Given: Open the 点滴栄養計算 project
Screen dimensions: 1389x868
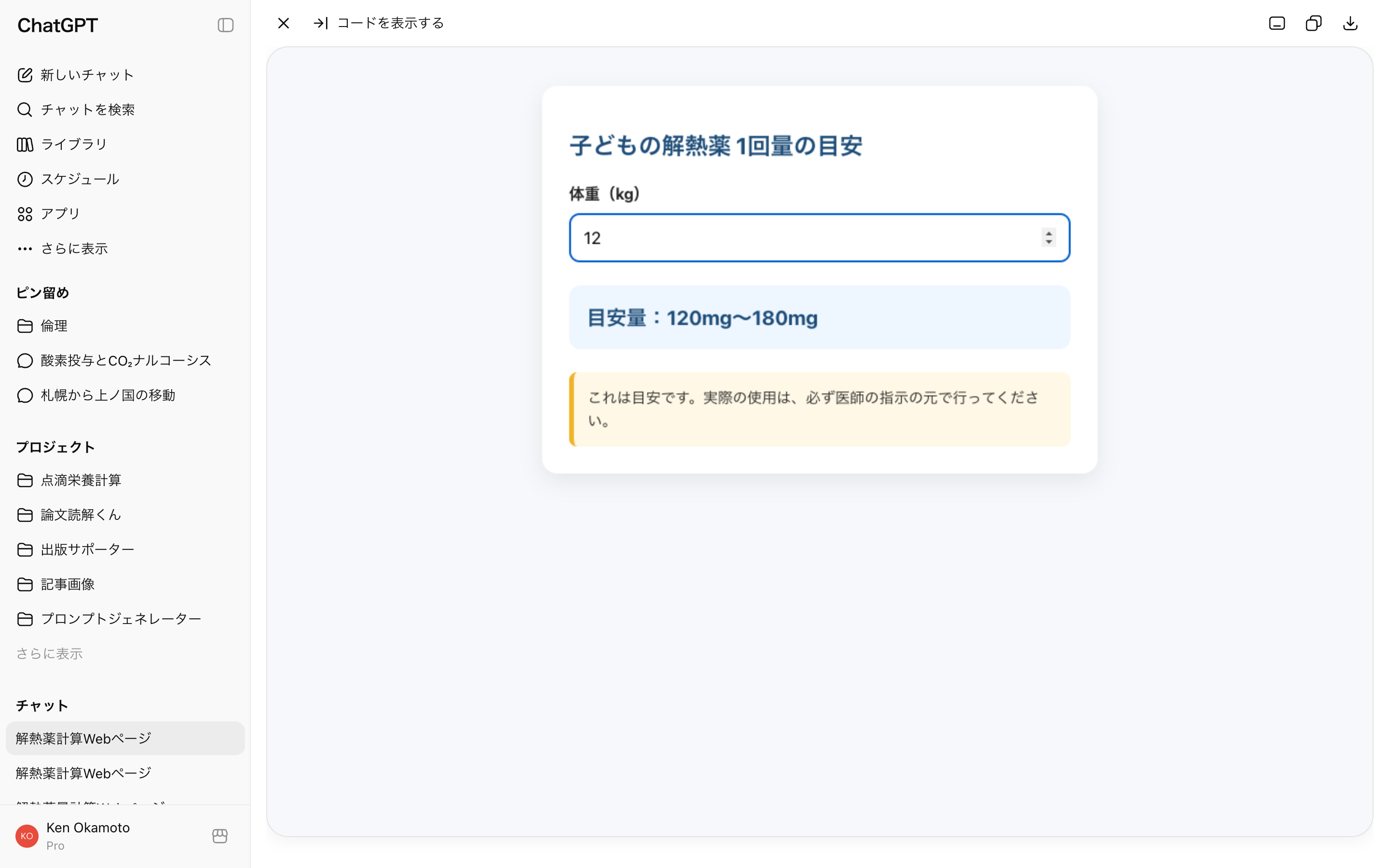Looking at the screenshot, I should [125, 480].
